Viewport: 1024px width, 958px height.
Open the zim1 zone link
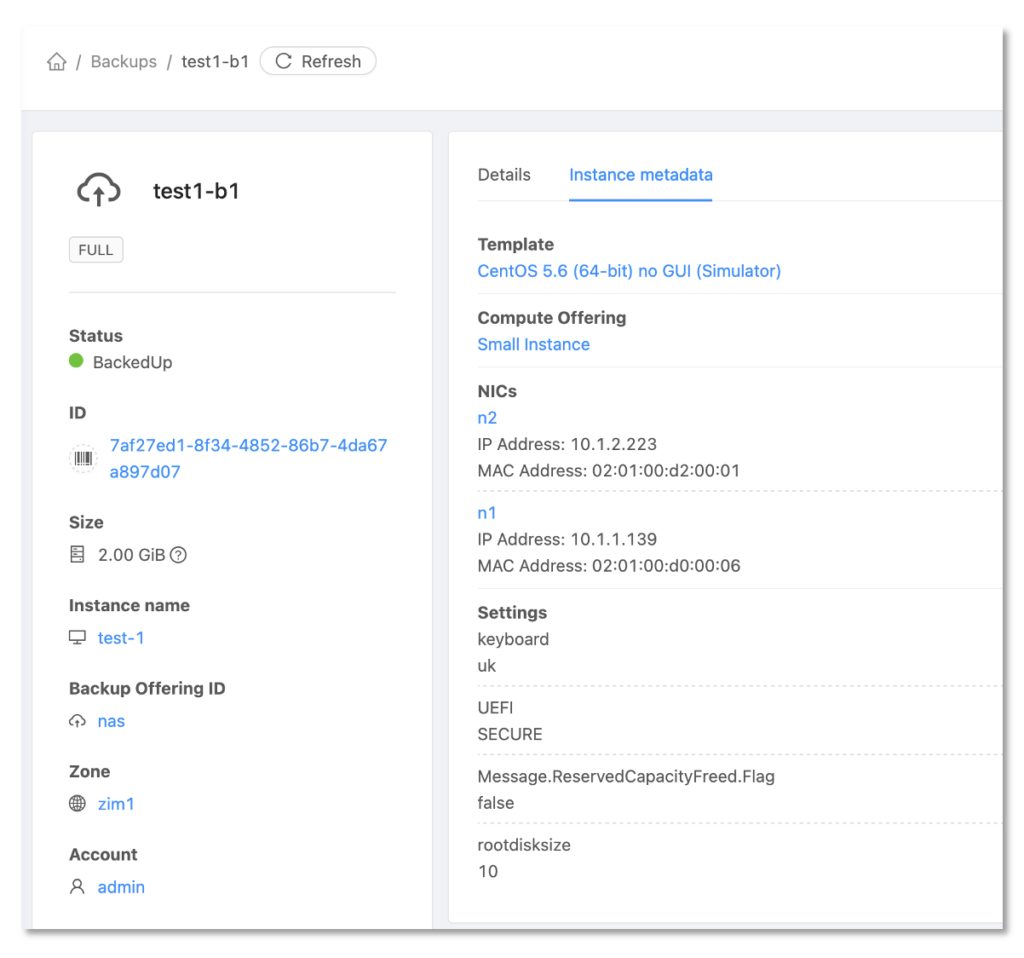coord(116,804)
